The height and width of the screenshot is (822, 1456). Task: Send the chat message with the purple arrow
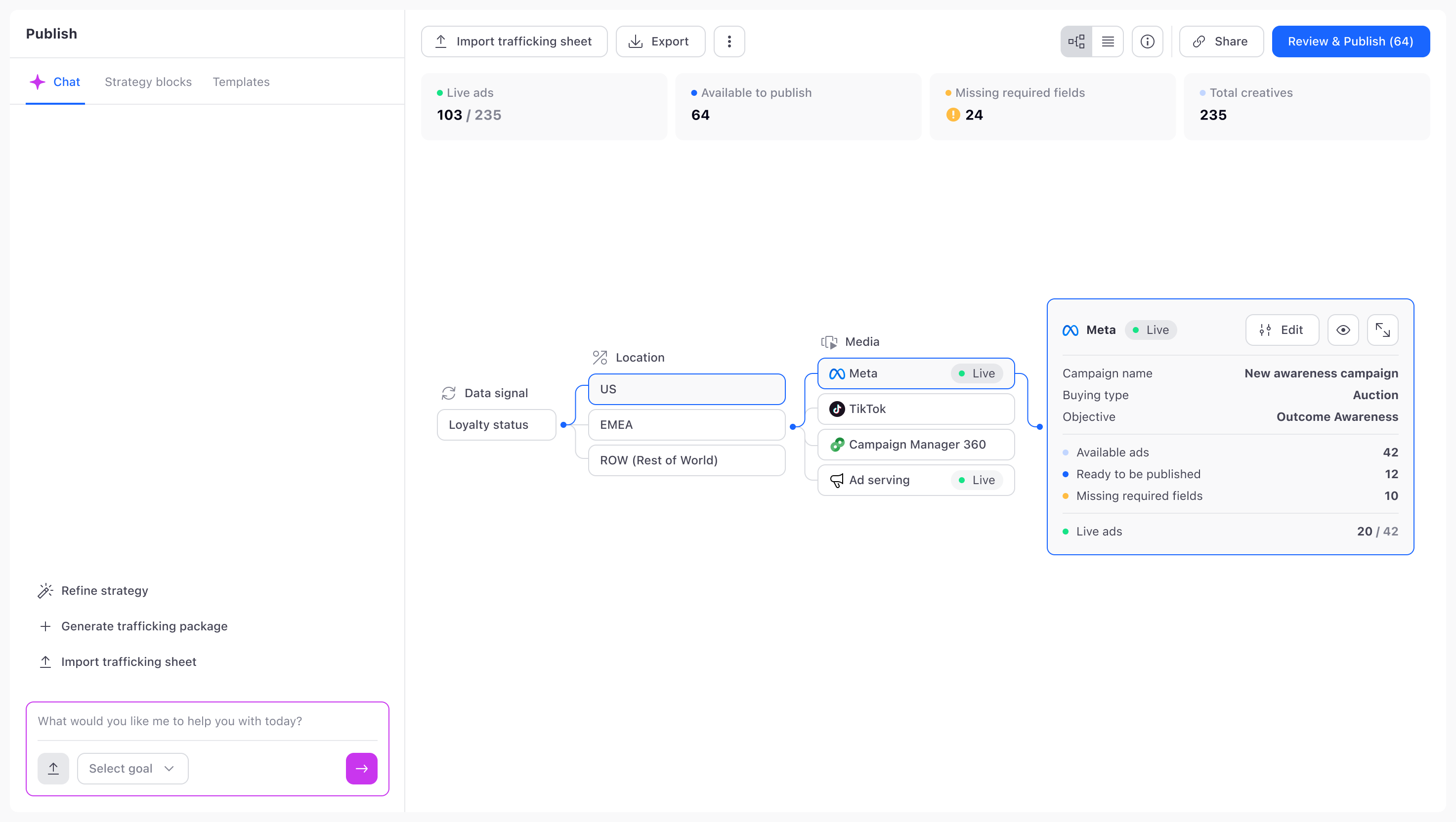(361, 768)
